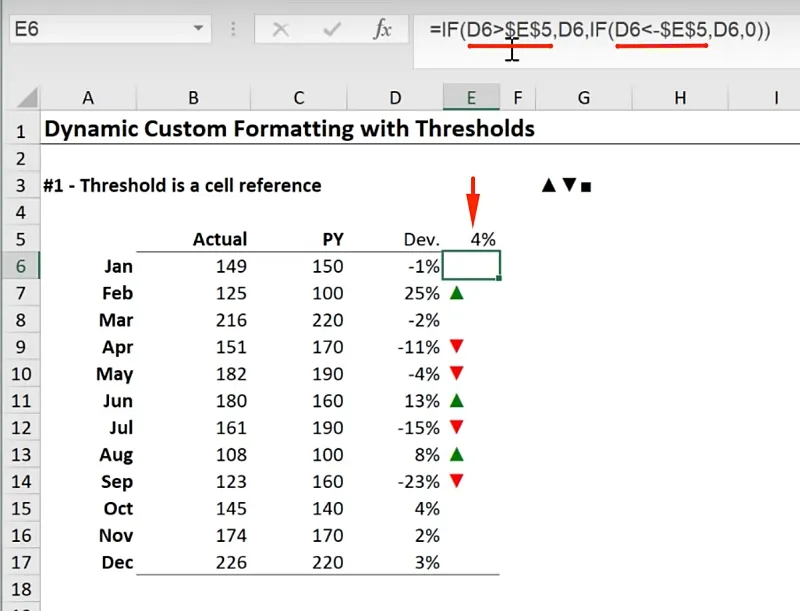The height and width of the screenshot is (611, 800).
Task: Select the green up arrow in Aug row
Action: 457,454
